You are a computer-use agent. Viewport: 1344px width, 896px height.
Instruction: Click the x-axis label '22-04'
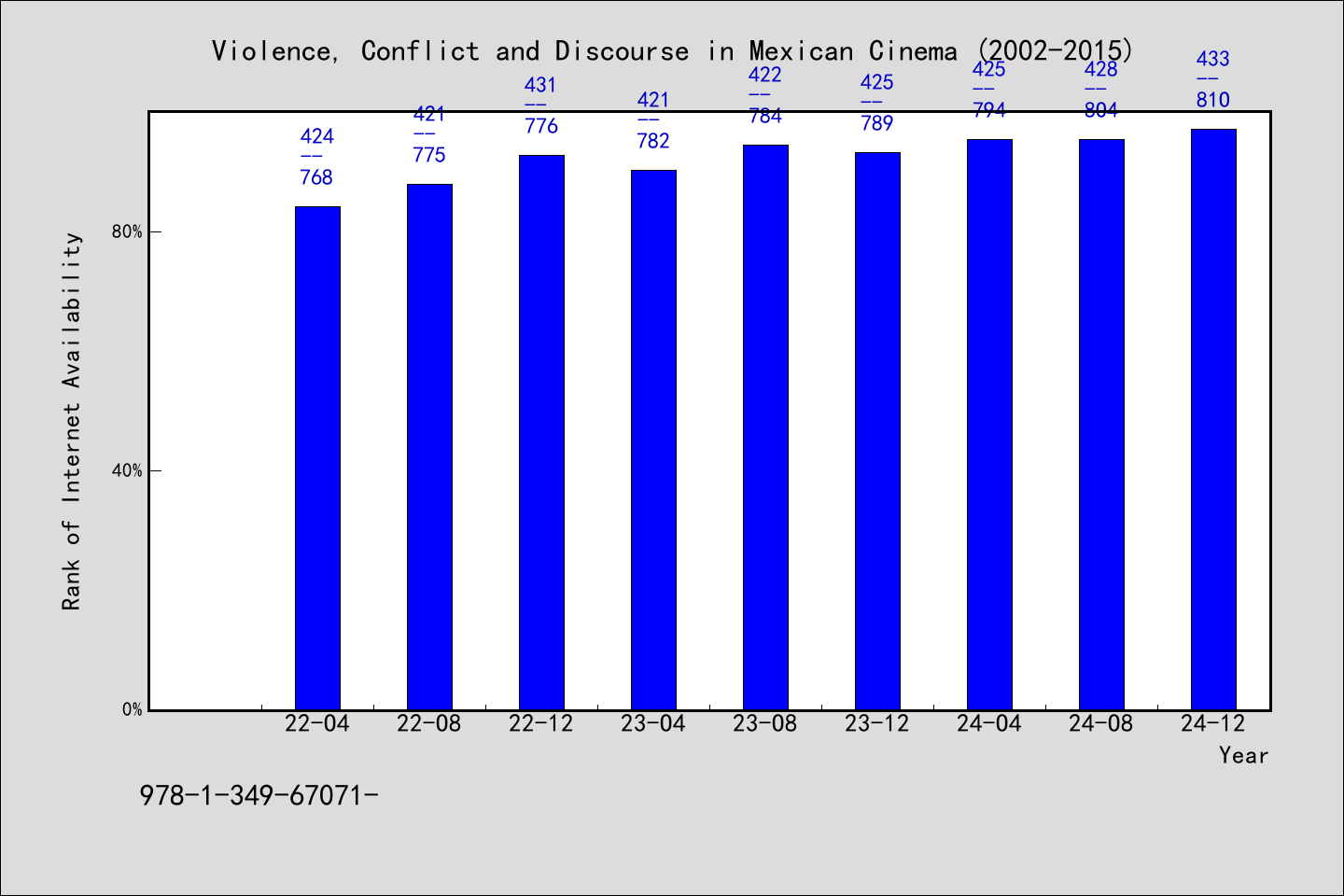point(317,723)
